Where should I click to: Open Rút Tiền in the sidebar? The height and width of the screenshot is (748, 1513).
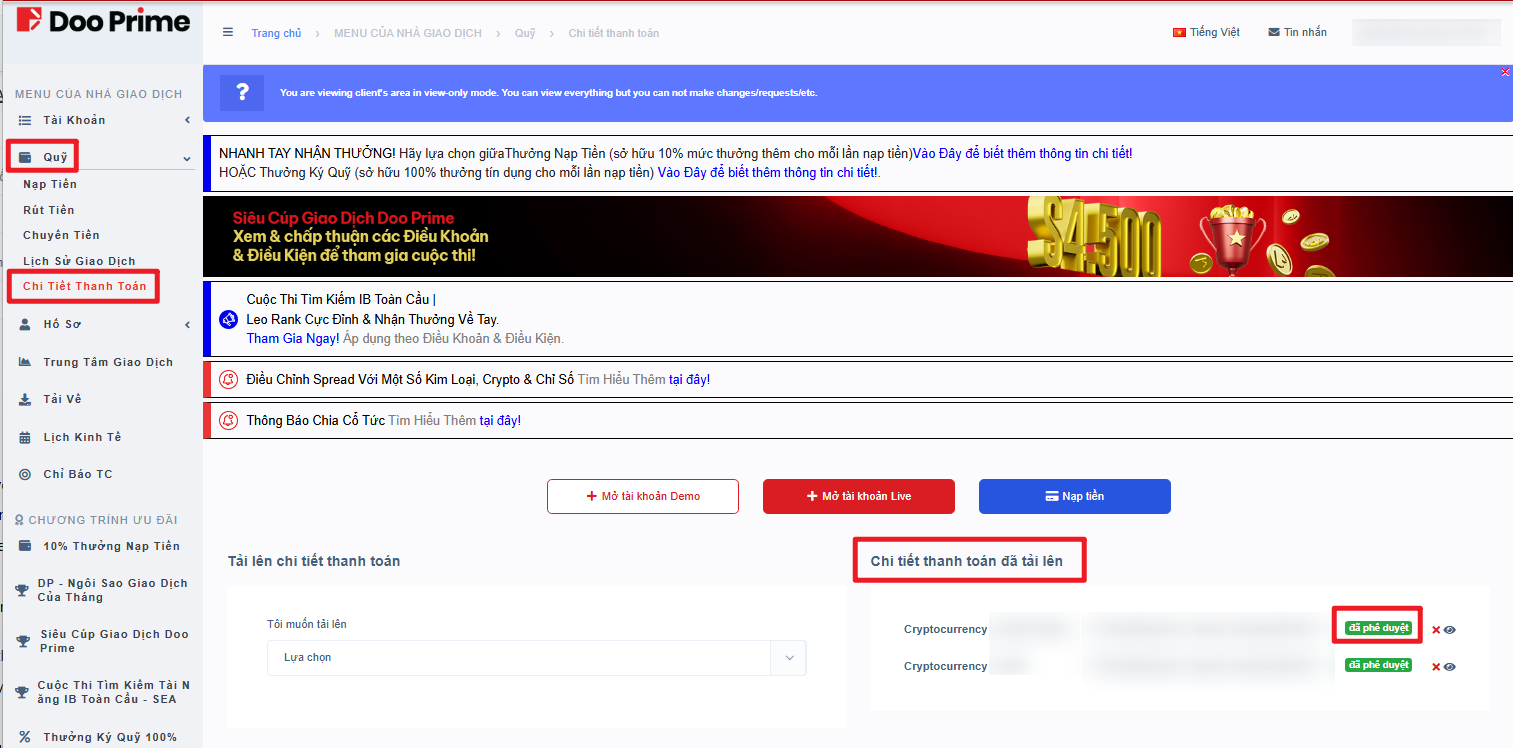pos(49,210)
